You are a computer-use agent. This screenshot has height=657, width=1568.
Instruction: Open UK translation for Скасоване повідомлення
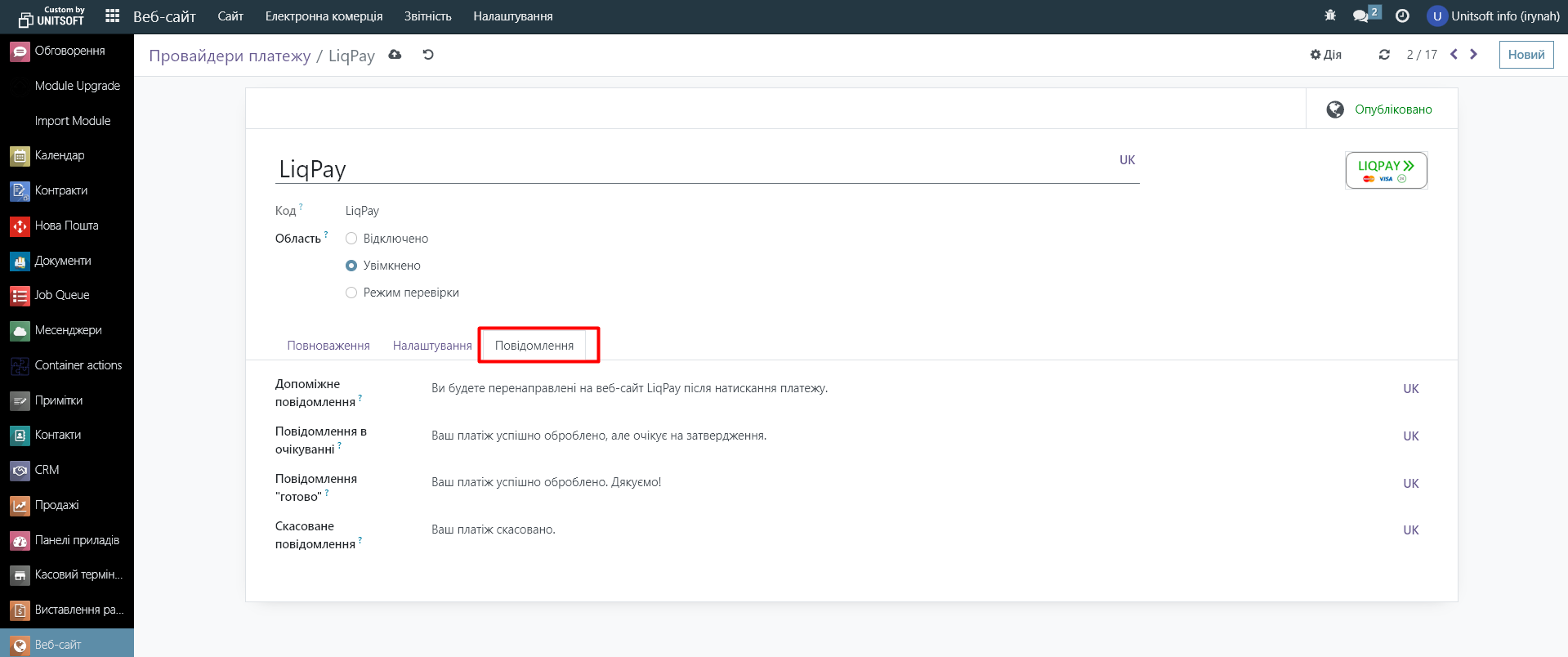pos(1411,530)
